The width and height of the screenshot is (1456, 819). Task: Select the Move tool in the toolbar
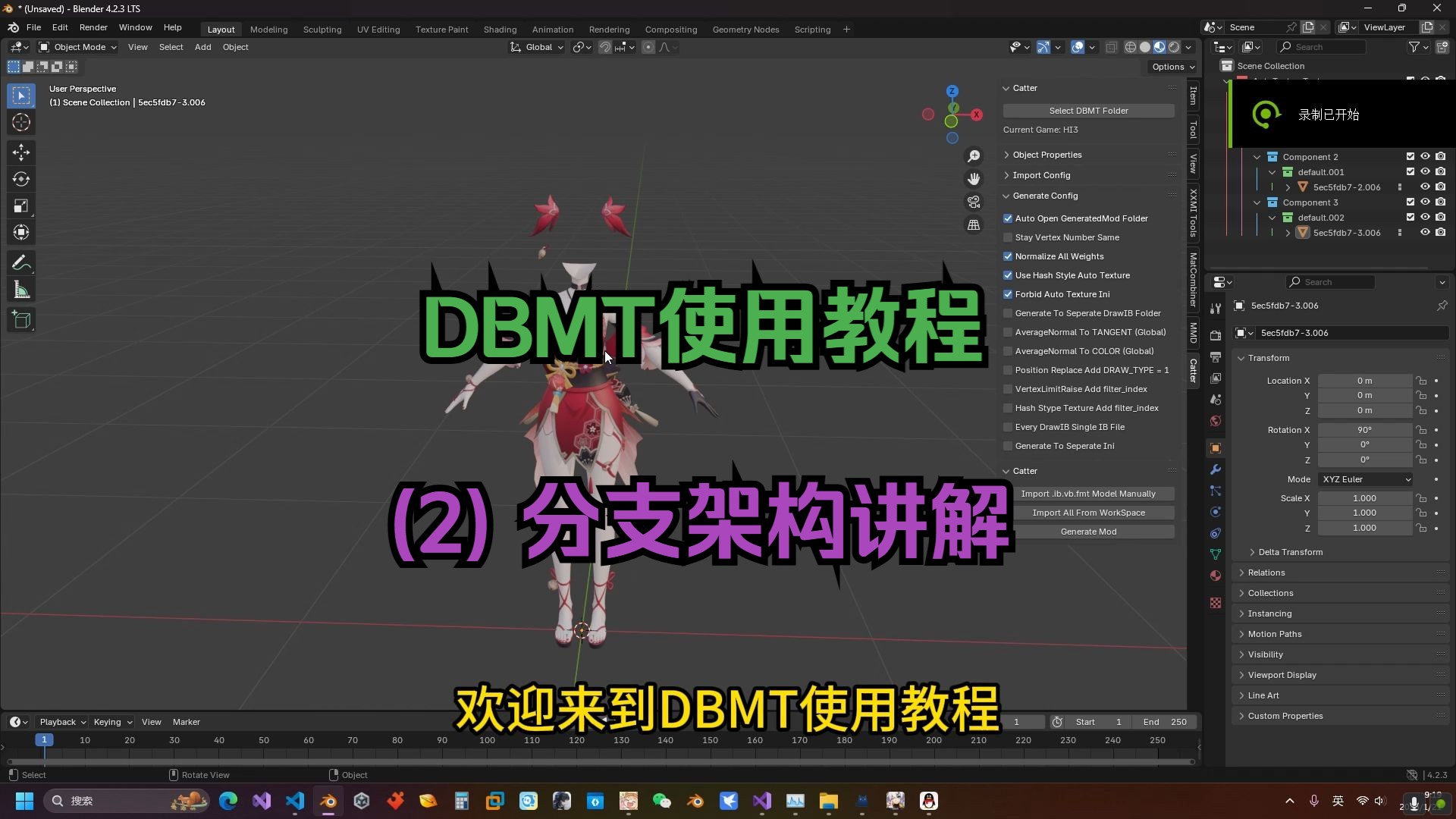21,152
